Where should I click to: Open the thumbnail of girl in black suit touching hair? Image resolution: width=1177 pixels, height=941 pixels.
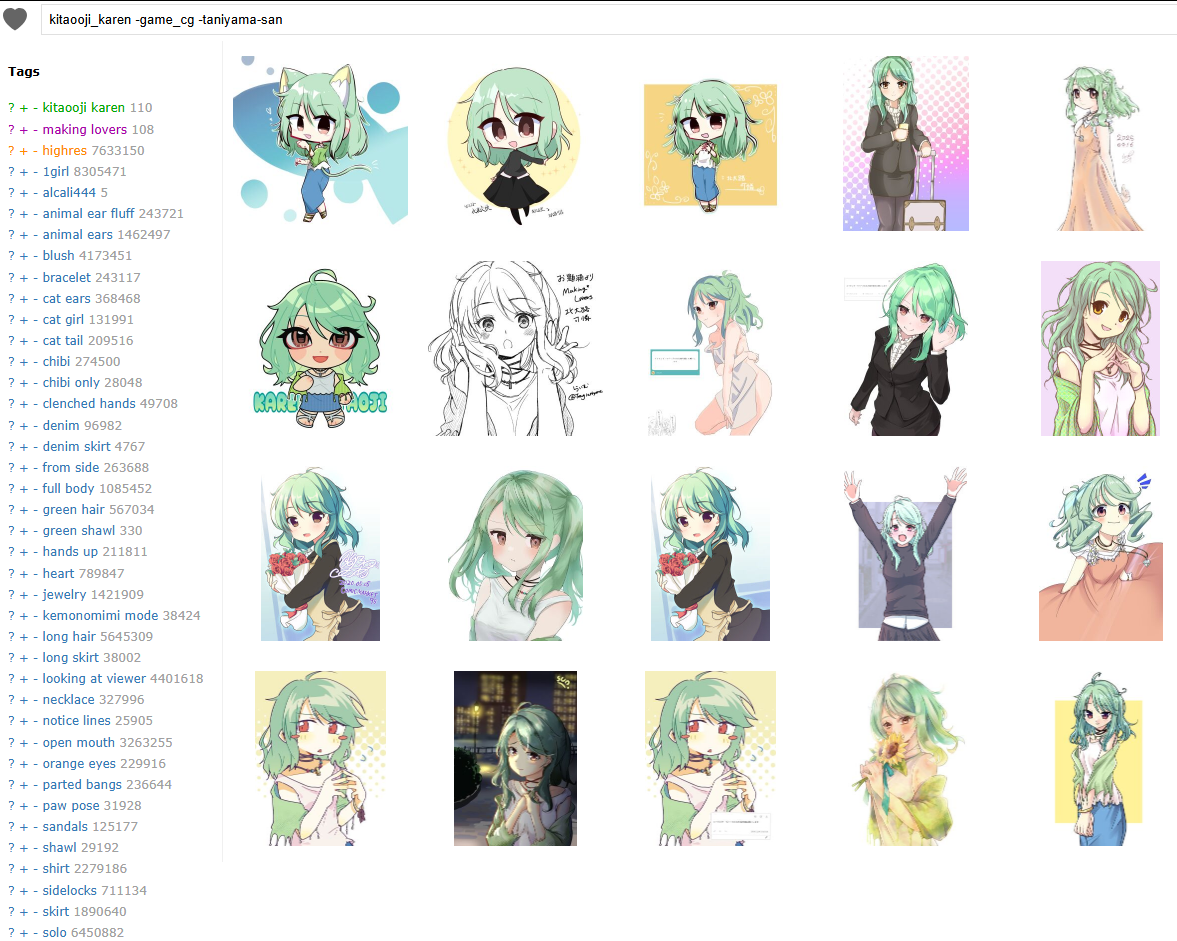tap(906, 348)
